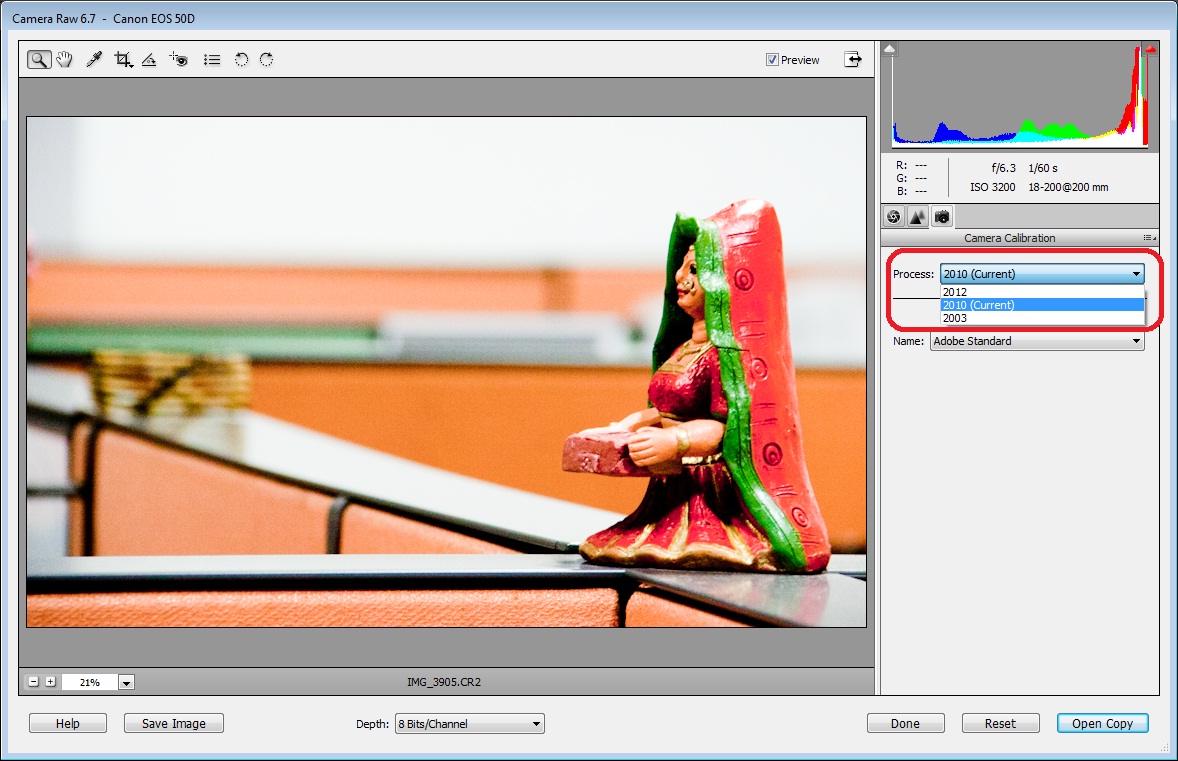The height and width of the screenshot is (761, 1178).
Task: Click the f/6.3 aperture readout
Action: 1003,168
